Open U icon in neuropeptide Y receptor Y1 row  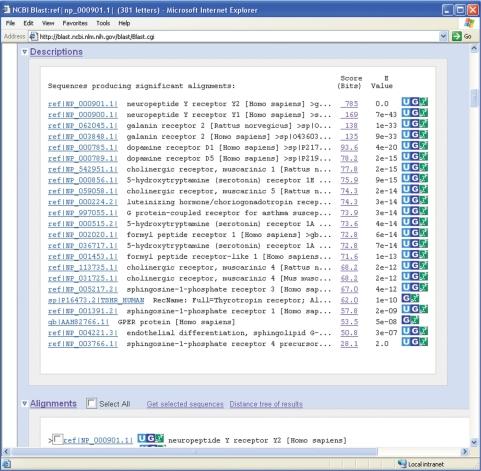[406, 113]
